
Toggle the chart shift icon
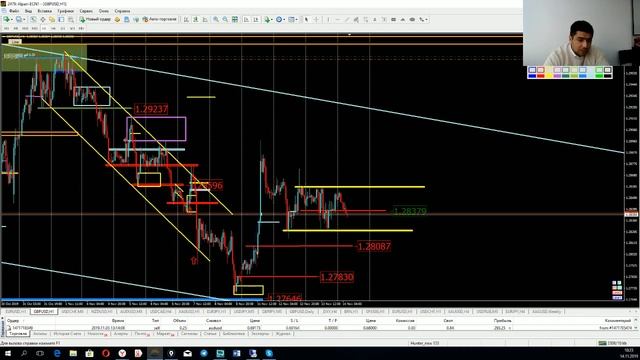[256, 20]
